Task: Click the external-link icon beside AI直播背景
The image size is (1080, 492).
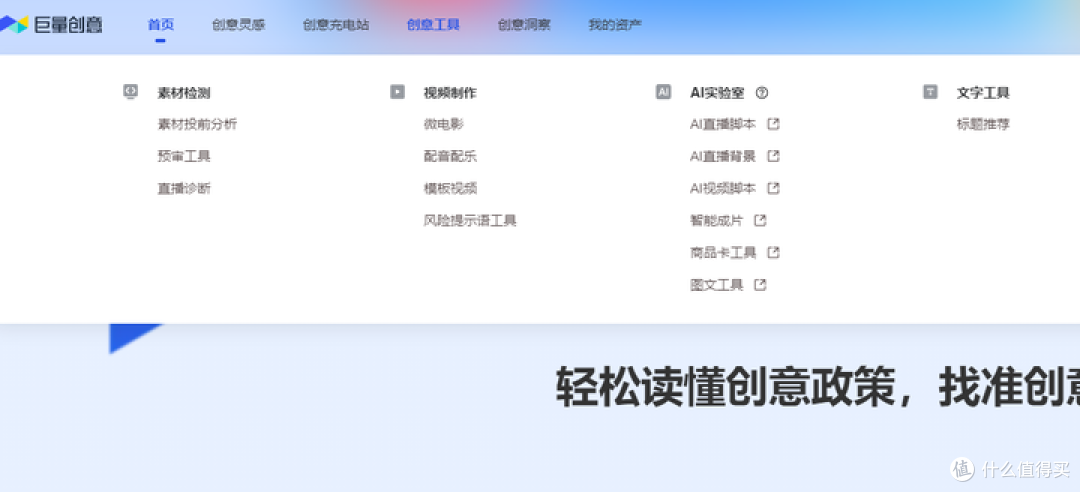Action: tap(773, 156)
